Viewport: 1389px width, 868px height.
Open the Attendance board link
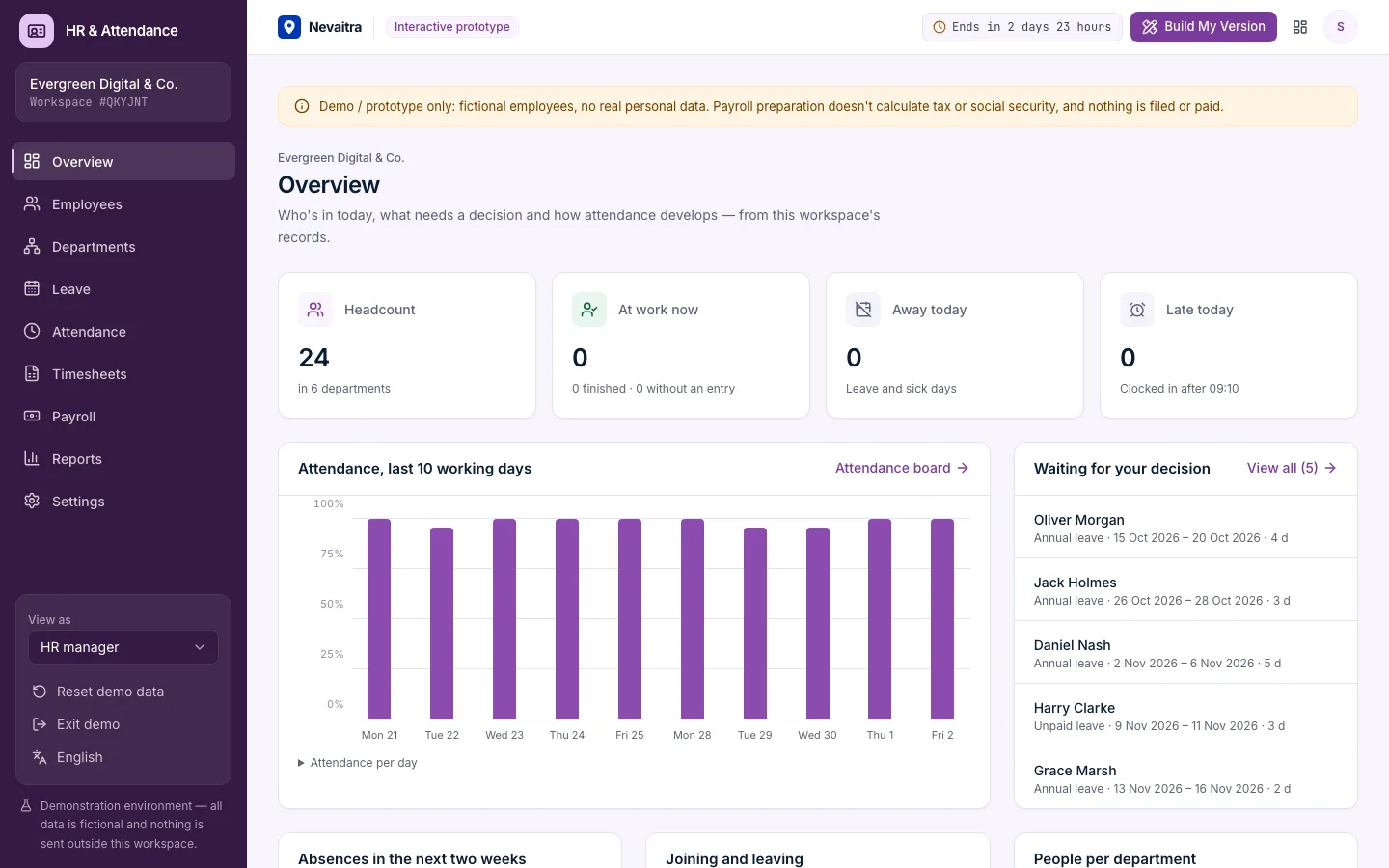click(x=902, y=468)
